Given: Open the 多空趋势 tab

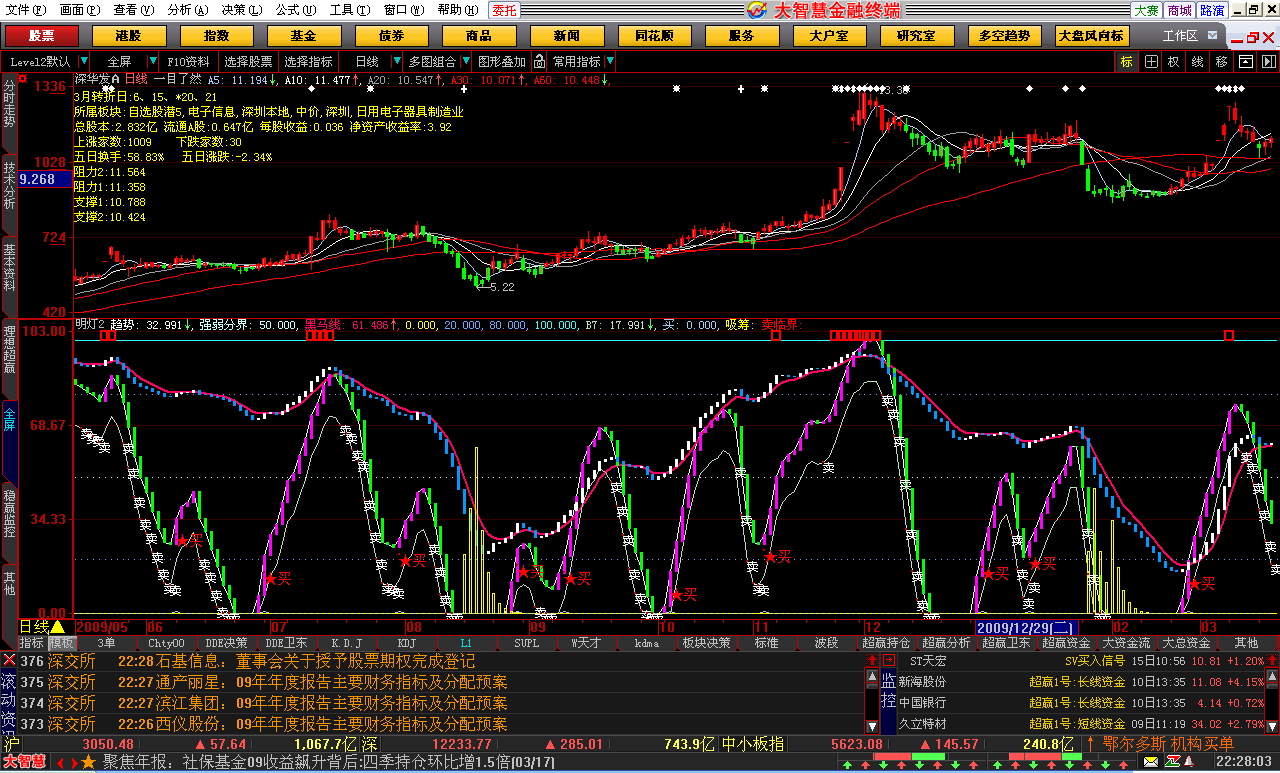Looking at the screenshot, I should 1004,36.
